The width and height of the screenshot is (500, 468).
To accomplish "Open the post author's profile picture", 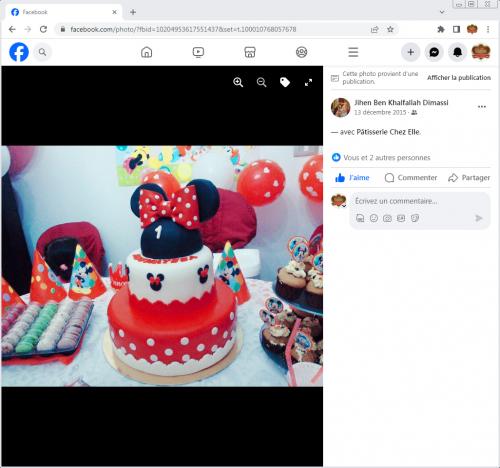I will click(x=340, y=107).
